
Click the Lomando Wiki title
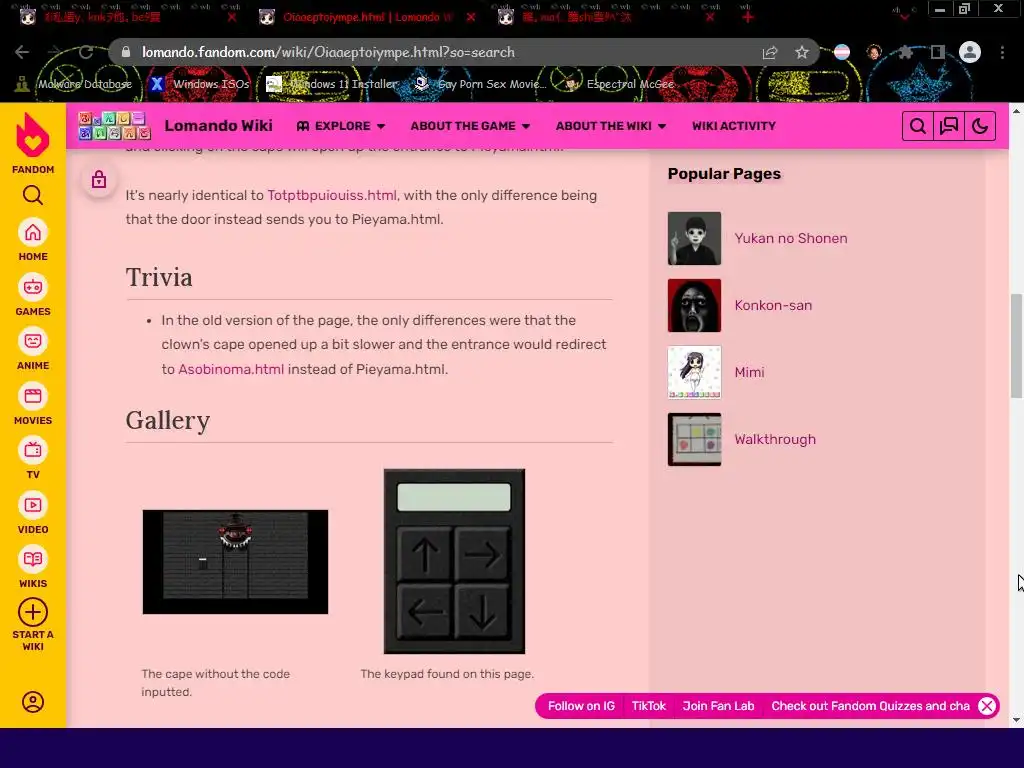pyautogui.click(x=218, y=125)
